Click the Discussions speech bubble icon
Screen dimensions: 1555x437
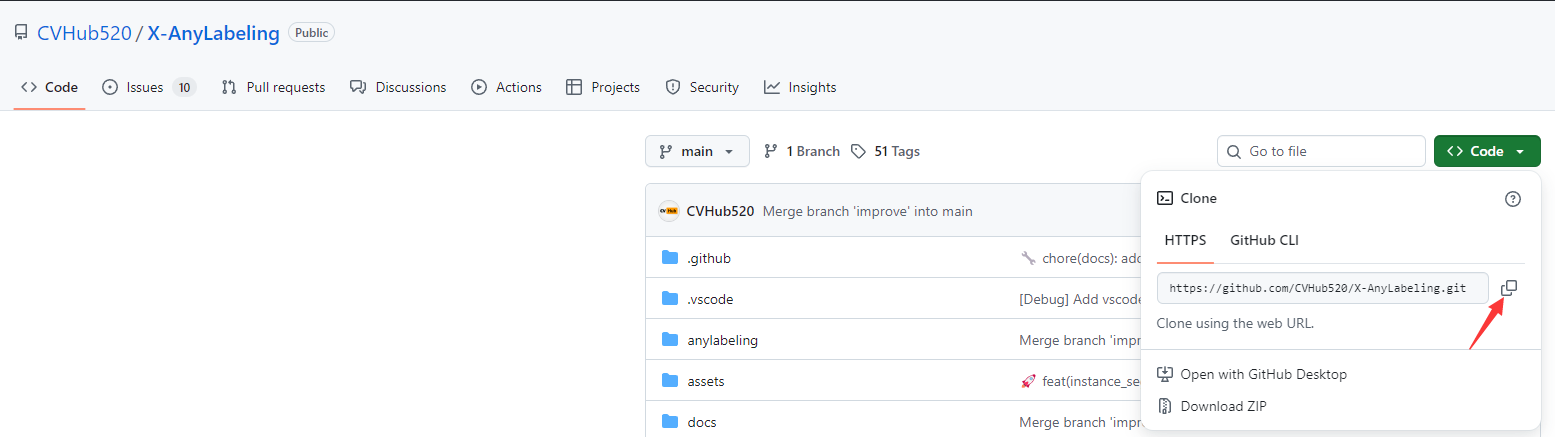358,87
